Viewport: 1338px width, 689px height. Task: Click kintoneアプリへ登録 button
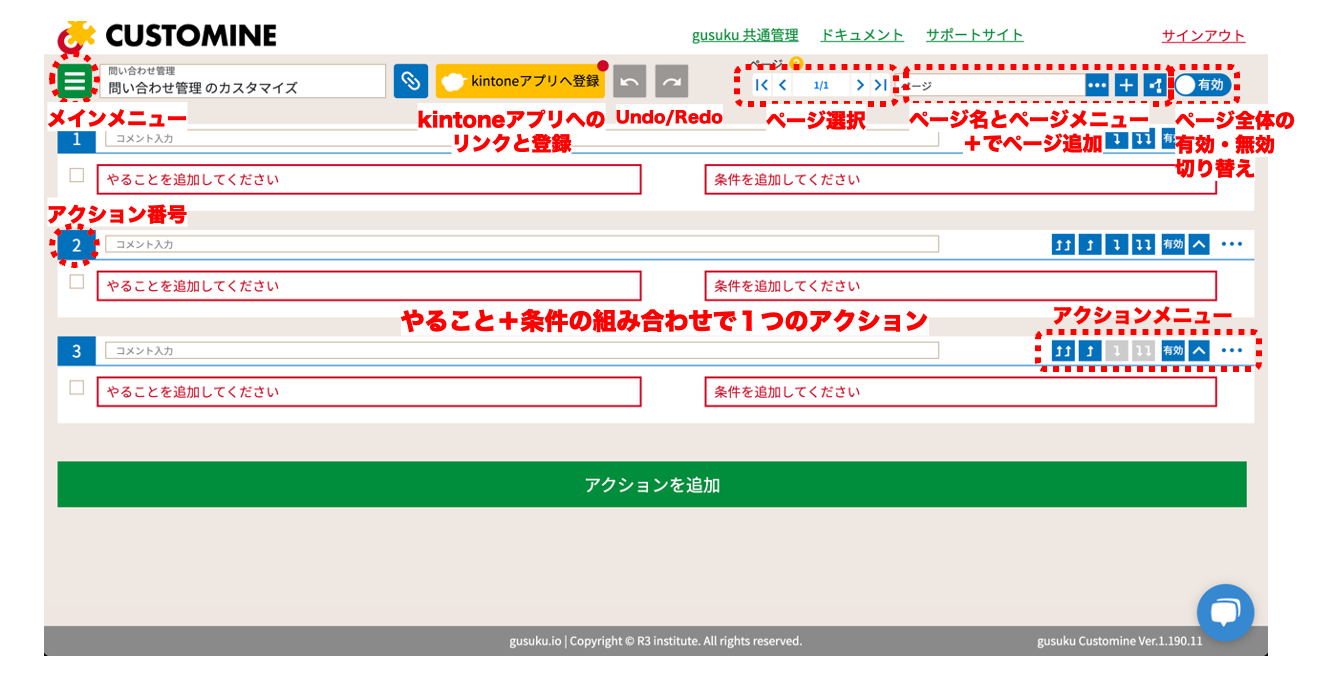[521, 81]
